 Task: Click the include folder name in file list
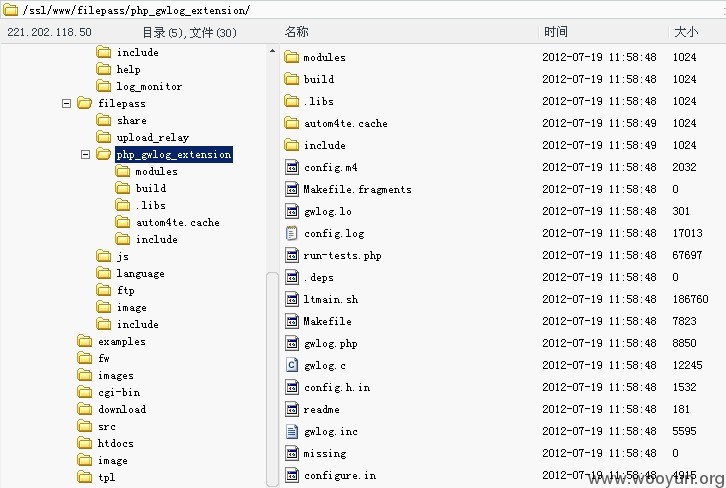tap(325, 145)
